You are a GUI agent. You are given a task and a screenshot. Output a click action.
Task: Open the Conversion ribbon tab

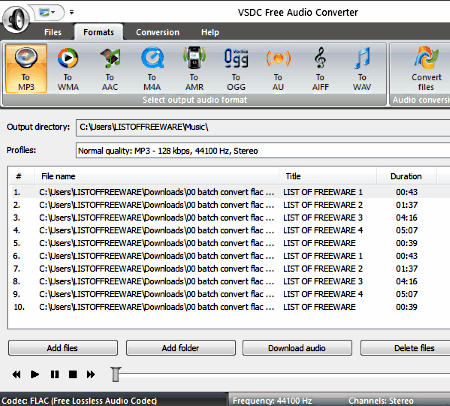(x=157, y=32)
